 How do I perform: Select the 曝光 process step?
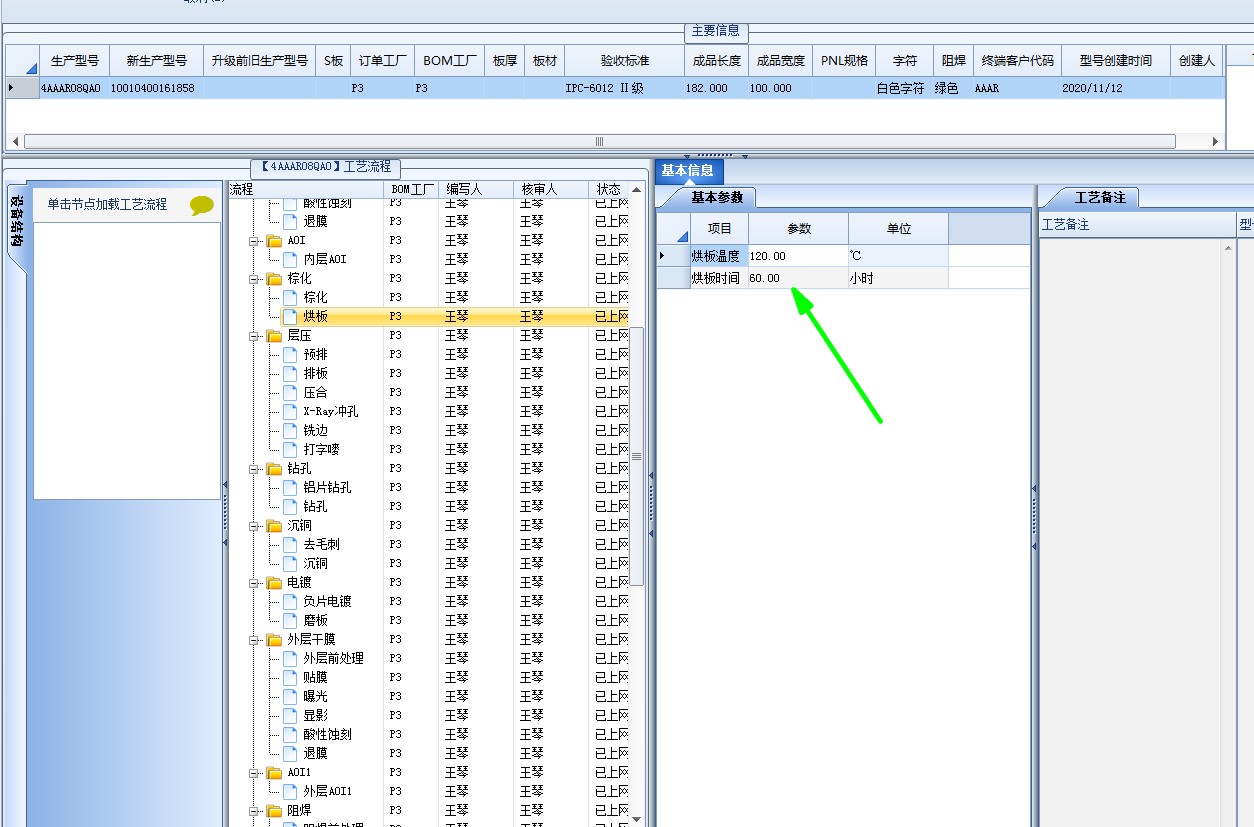pos(315,696)
